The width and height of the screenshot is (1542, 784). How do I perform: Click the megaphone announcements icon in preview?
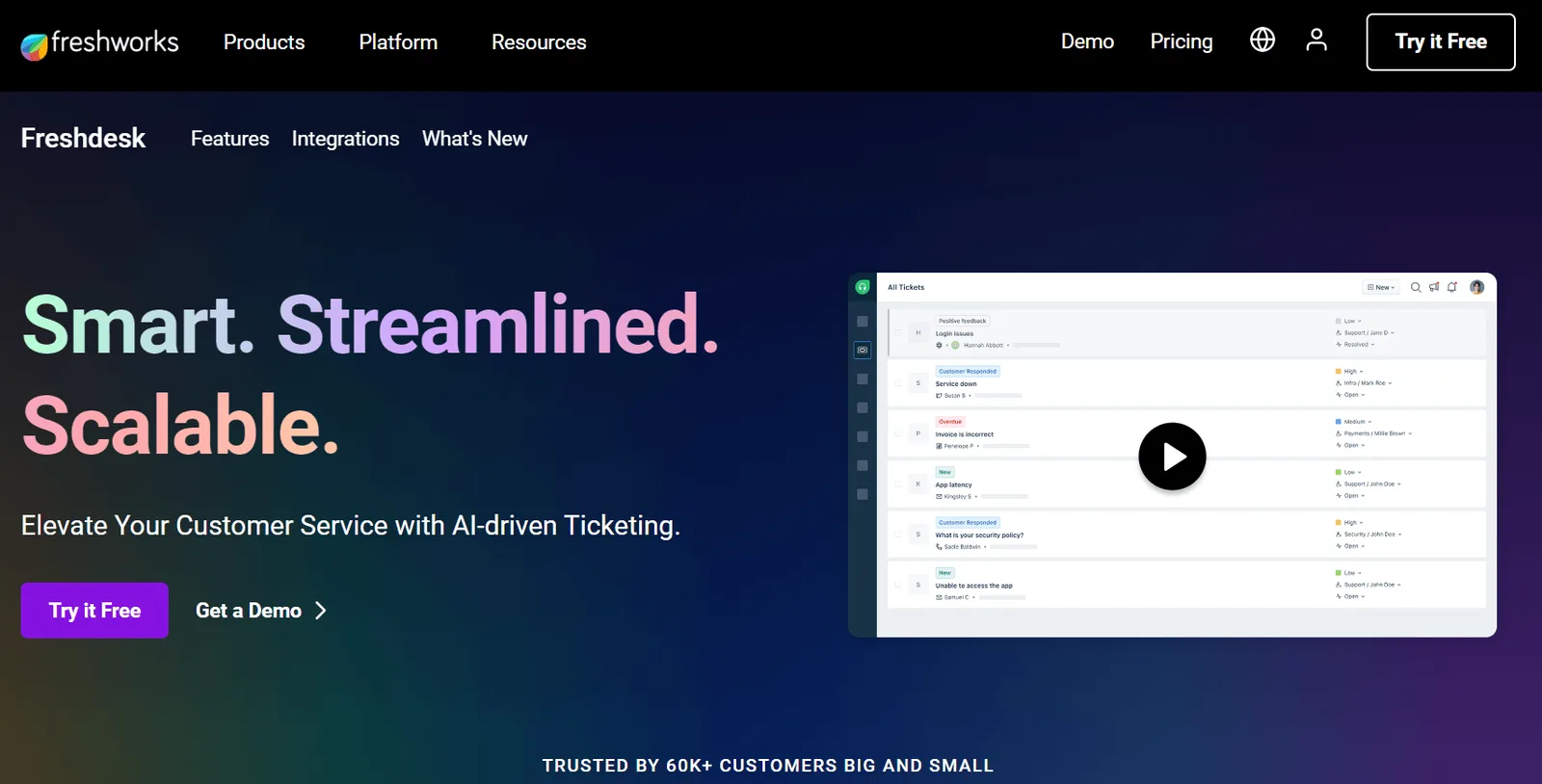1434,287
